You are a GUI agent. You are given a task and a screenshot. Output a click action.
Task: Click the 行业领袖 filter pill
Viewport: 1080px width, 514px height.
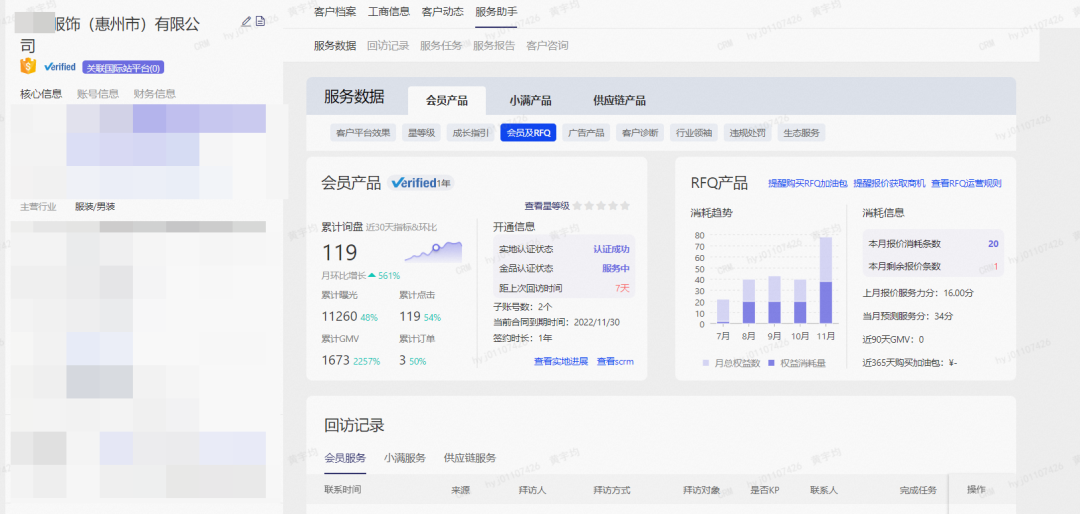tap(694, 133)
